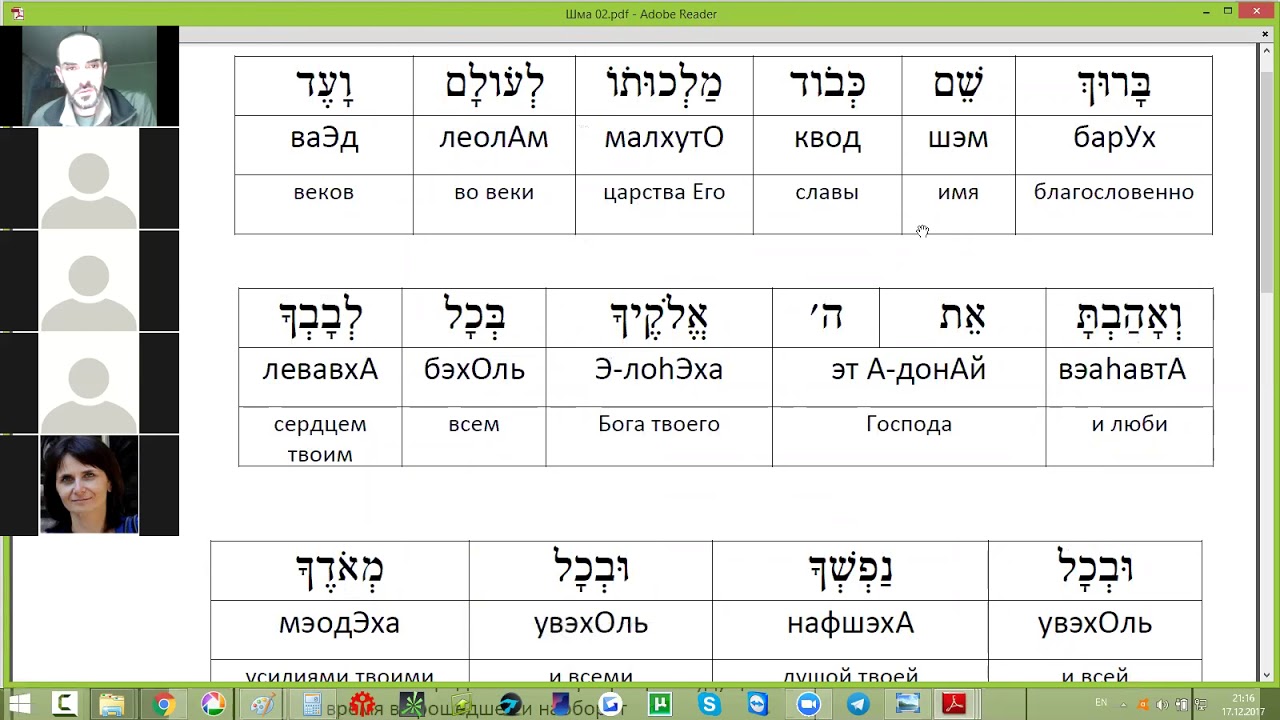Click the transliteration 'бэхОль'
The image size is (1280, 720).
click(x=474, y=369)
